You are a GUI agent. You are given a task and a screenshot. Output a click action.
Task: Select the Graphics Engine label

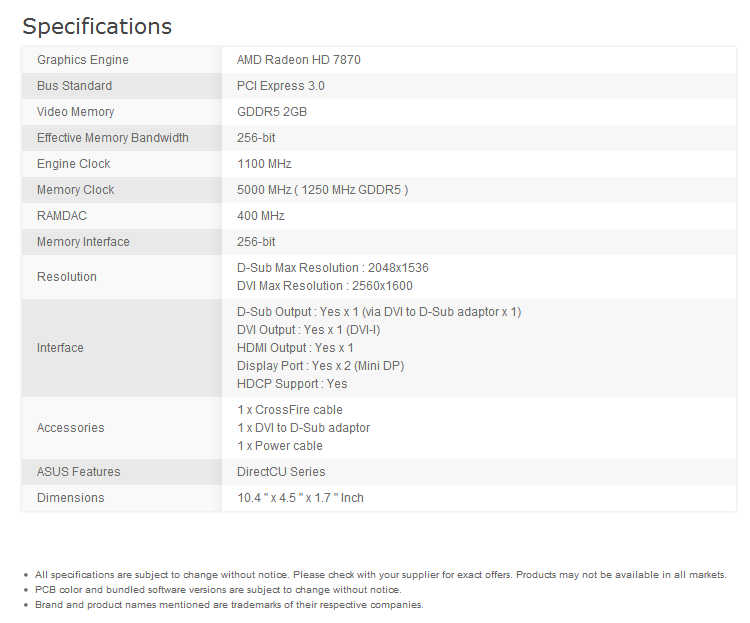(x=83, y=60)
